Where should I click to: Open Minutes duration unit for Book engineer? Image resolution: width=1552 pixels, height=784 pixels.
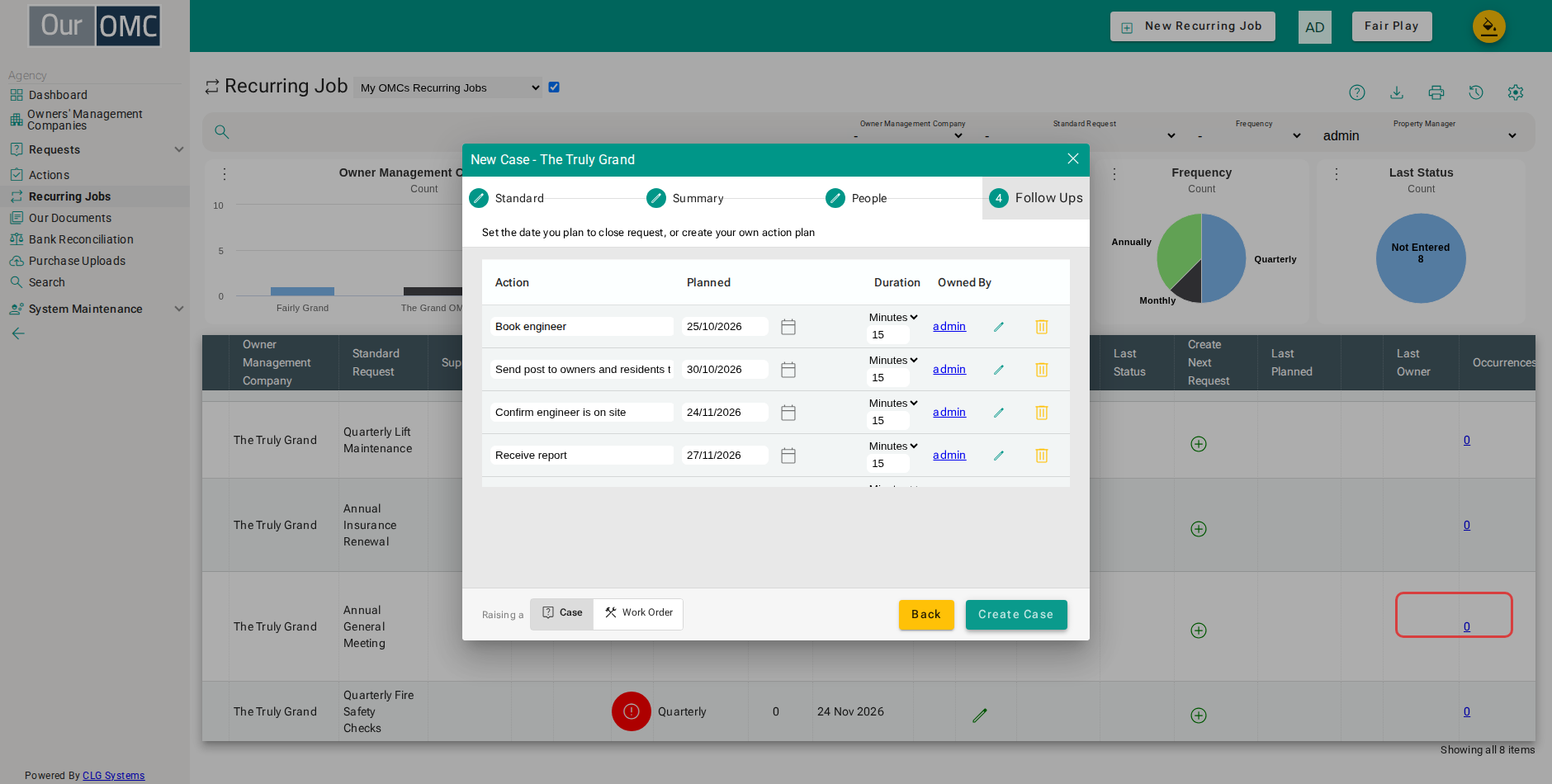pyautogui.click(x=893, y=317)
